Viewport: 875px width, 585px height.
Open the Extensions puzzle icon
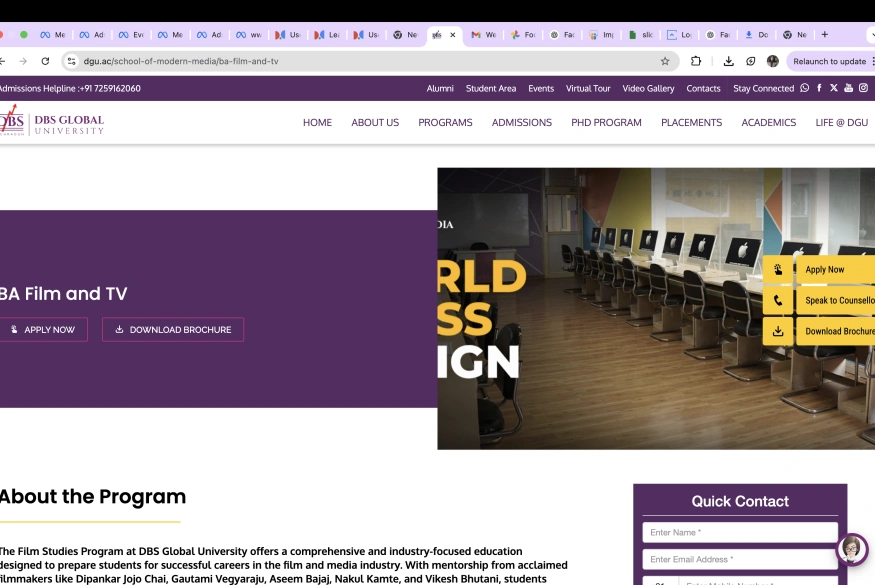tap(696, 61)
